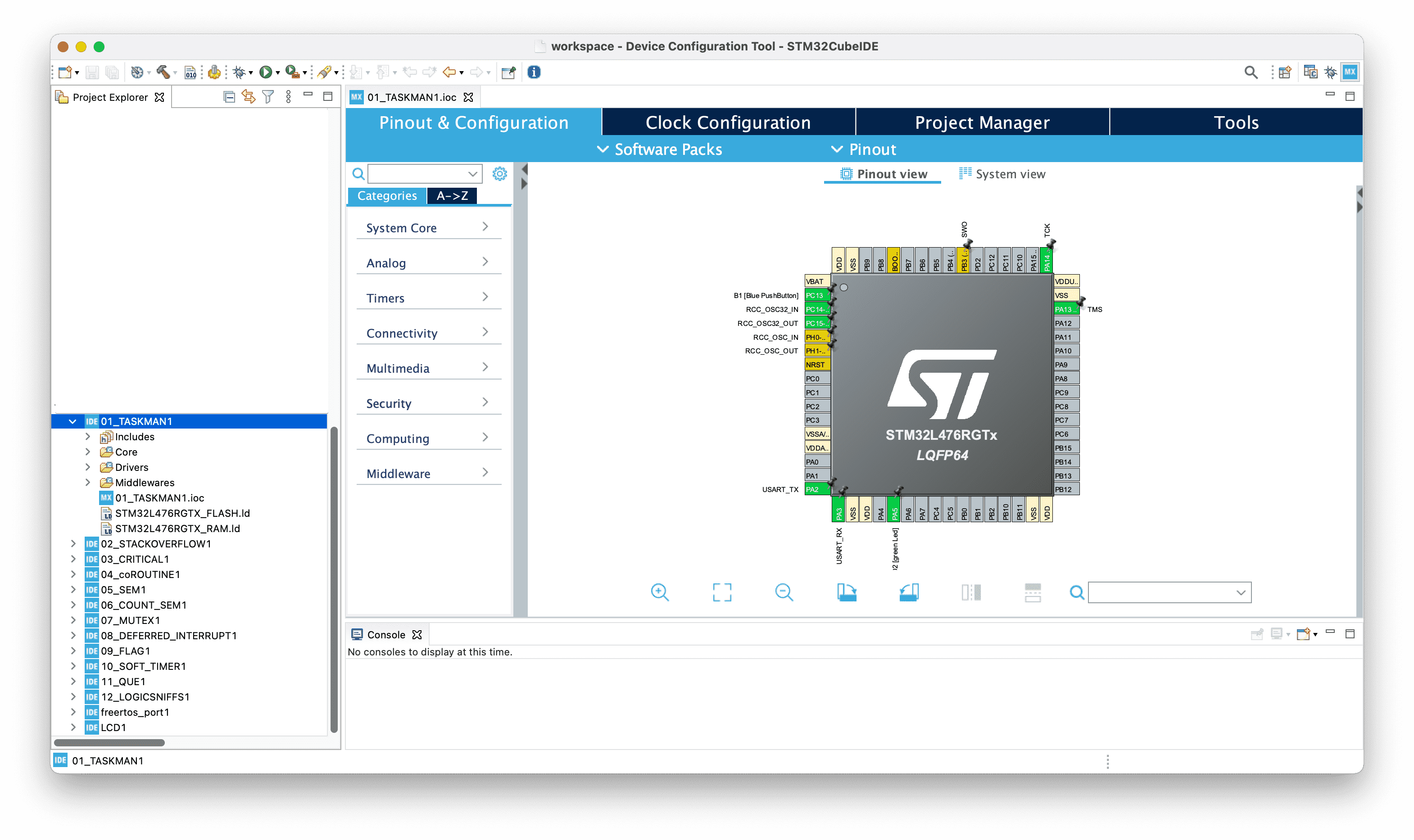Click the Open Perspective icon
The width and height of the screenshot is (1414, 840).
(1284, 72)
